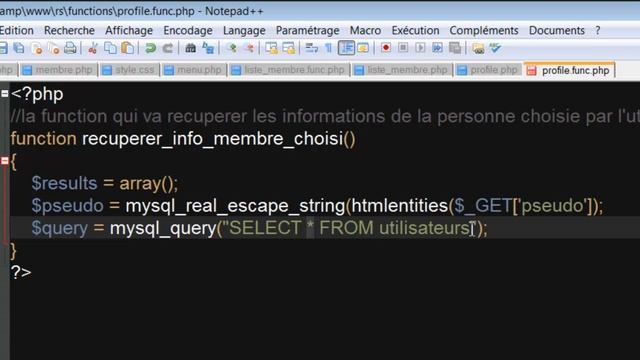
Task: Open the Edition menu
Action: pyautogui.click(x=16, y=31)
